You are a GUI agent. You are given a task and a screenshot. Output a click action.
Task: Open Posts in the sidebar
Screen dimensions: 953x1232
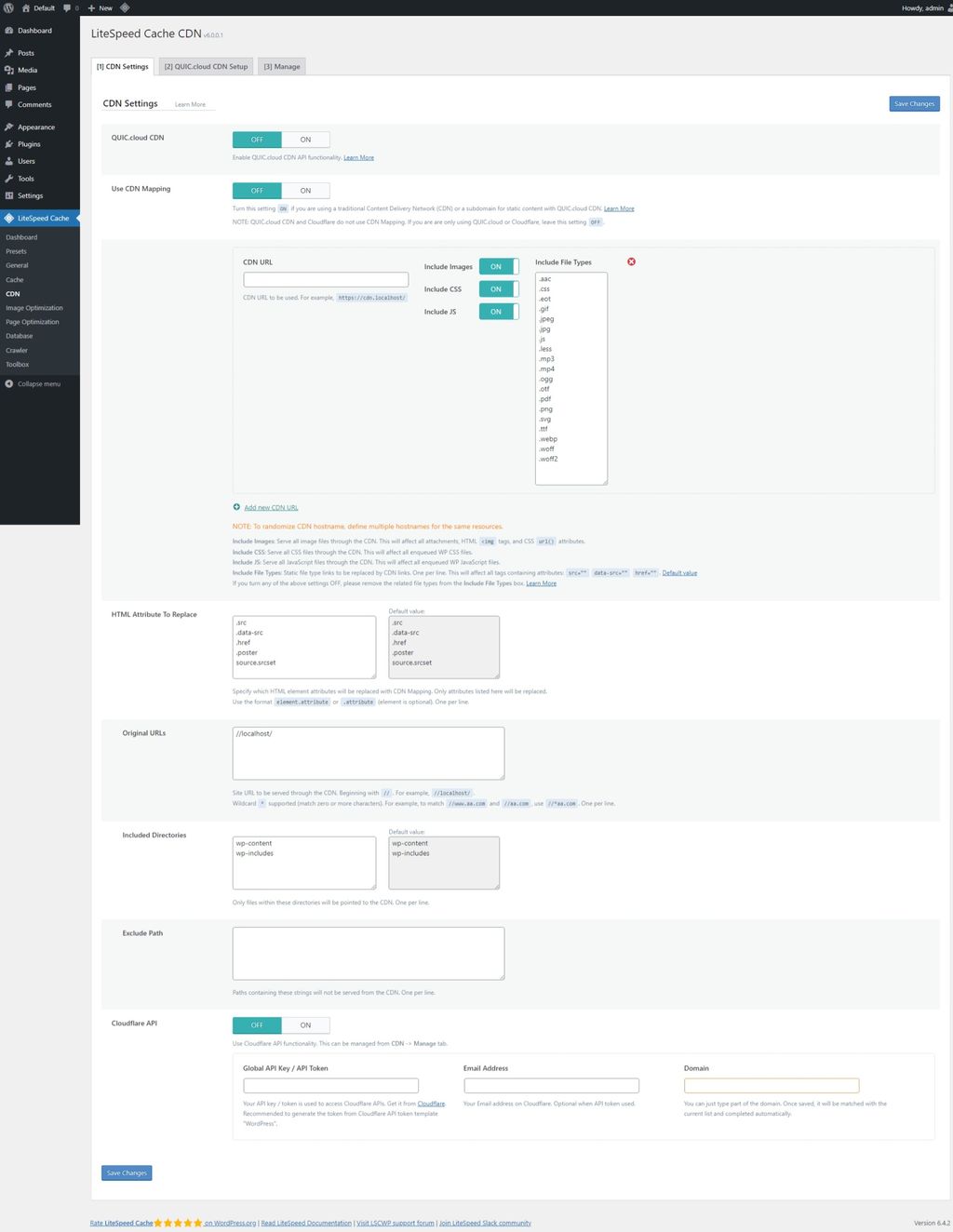point(40,53)
